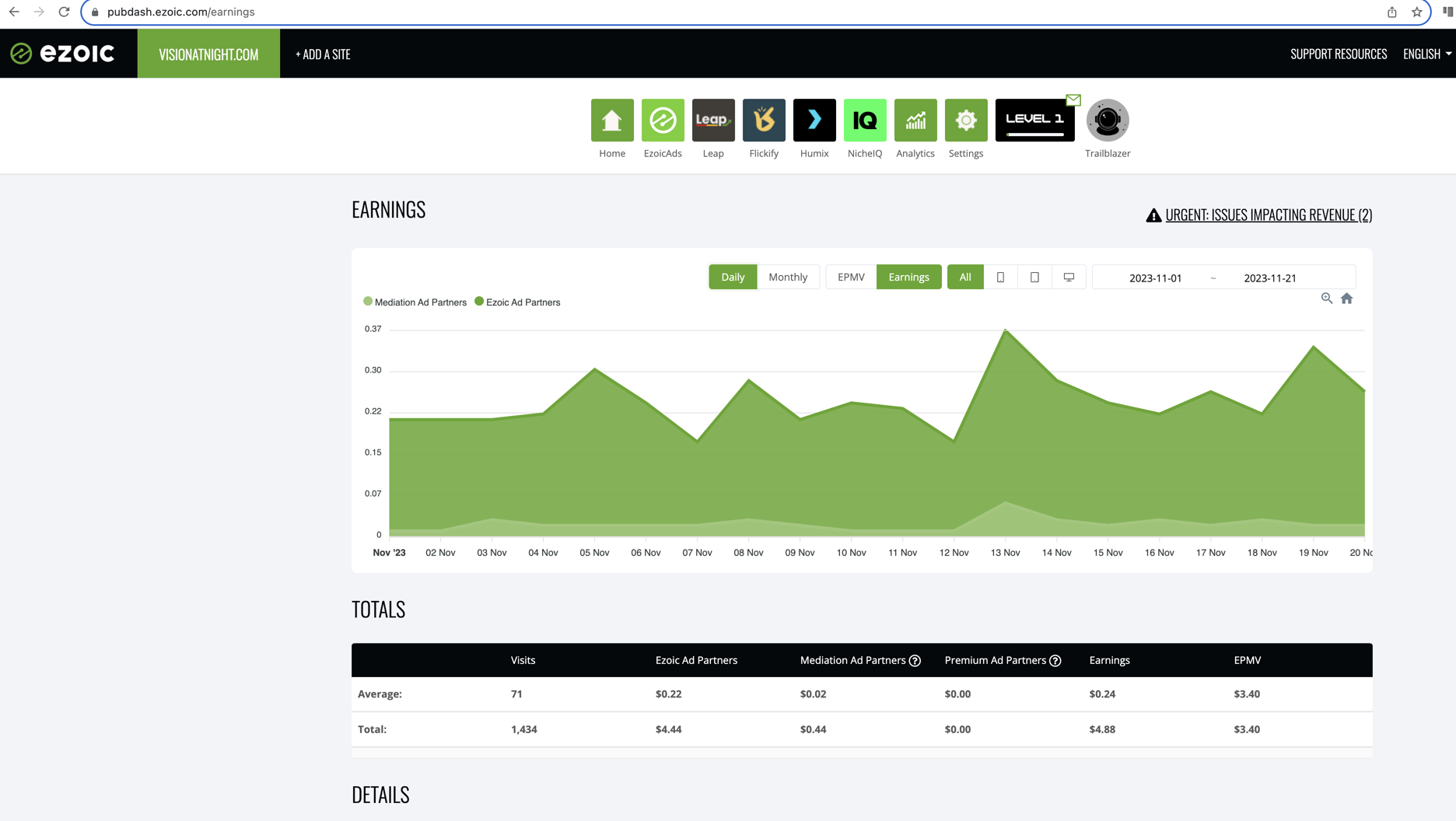Click total Ezoic partners value $4.44

tap(668, 729)
